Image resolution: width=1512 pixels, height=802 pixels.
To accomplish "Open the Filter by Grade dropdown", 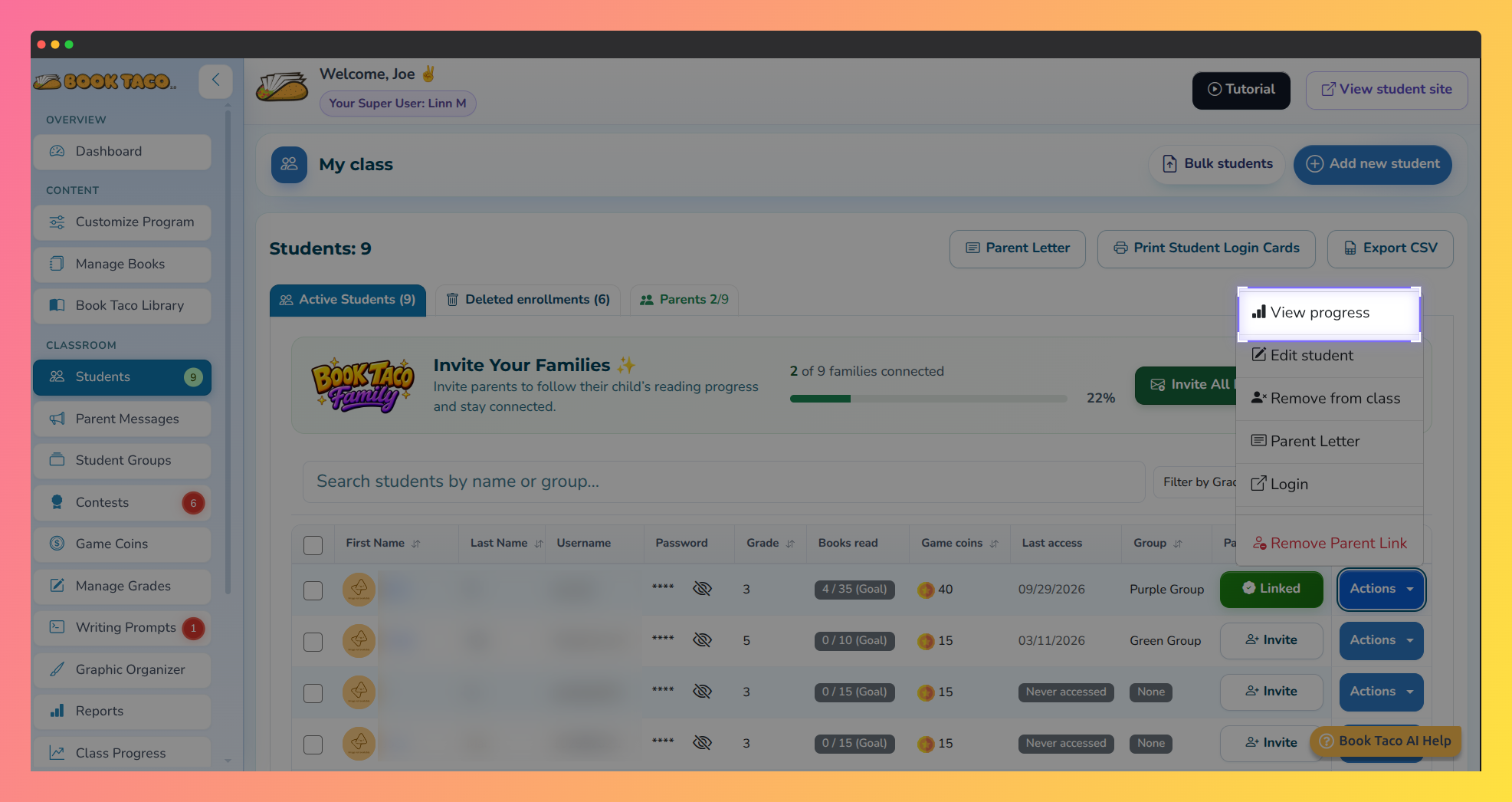I will 1195,482.
